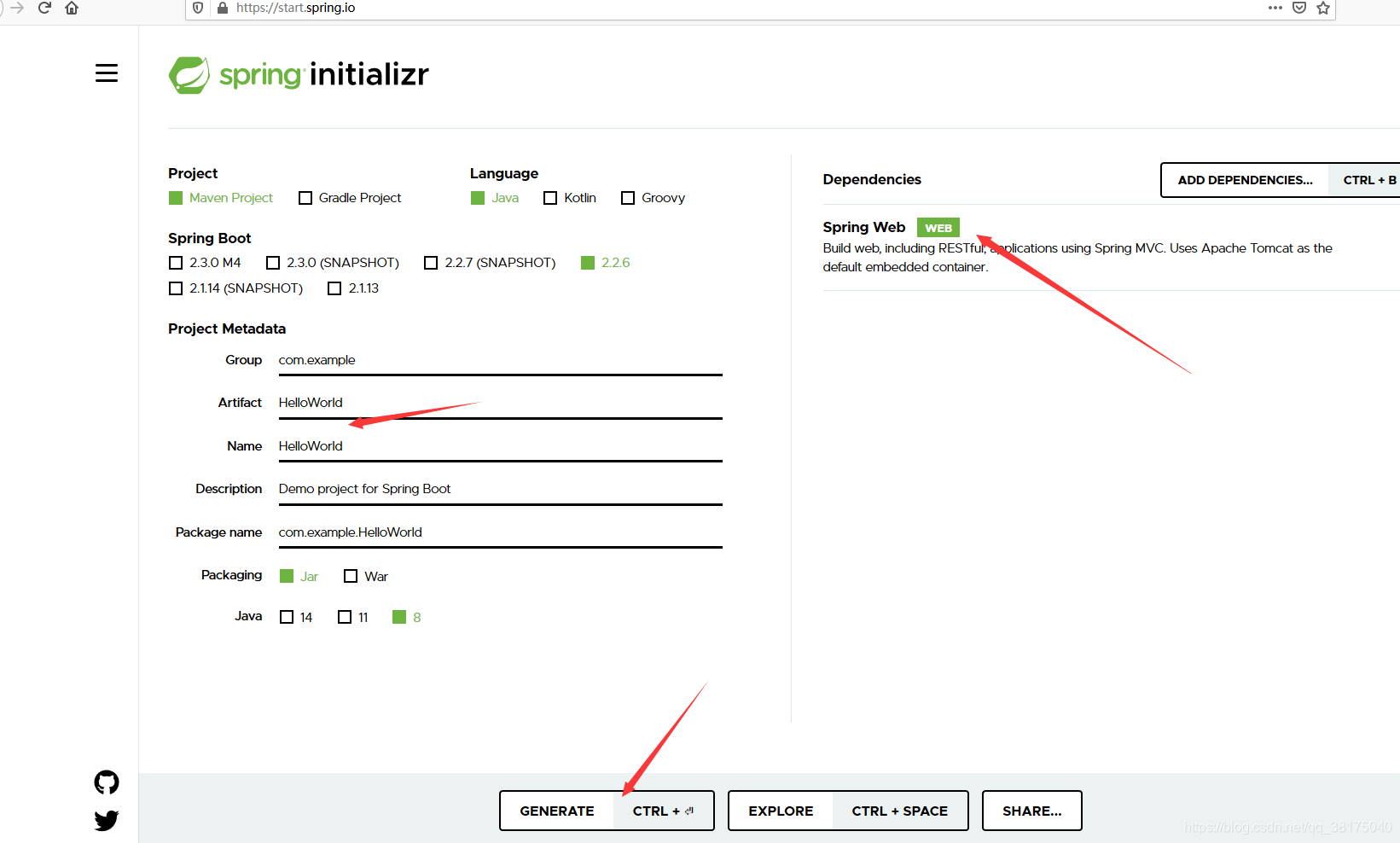The height and width of the screenshot is (843, 1400).
Task: Click the Artifact input field
Action: click(500, 404)
